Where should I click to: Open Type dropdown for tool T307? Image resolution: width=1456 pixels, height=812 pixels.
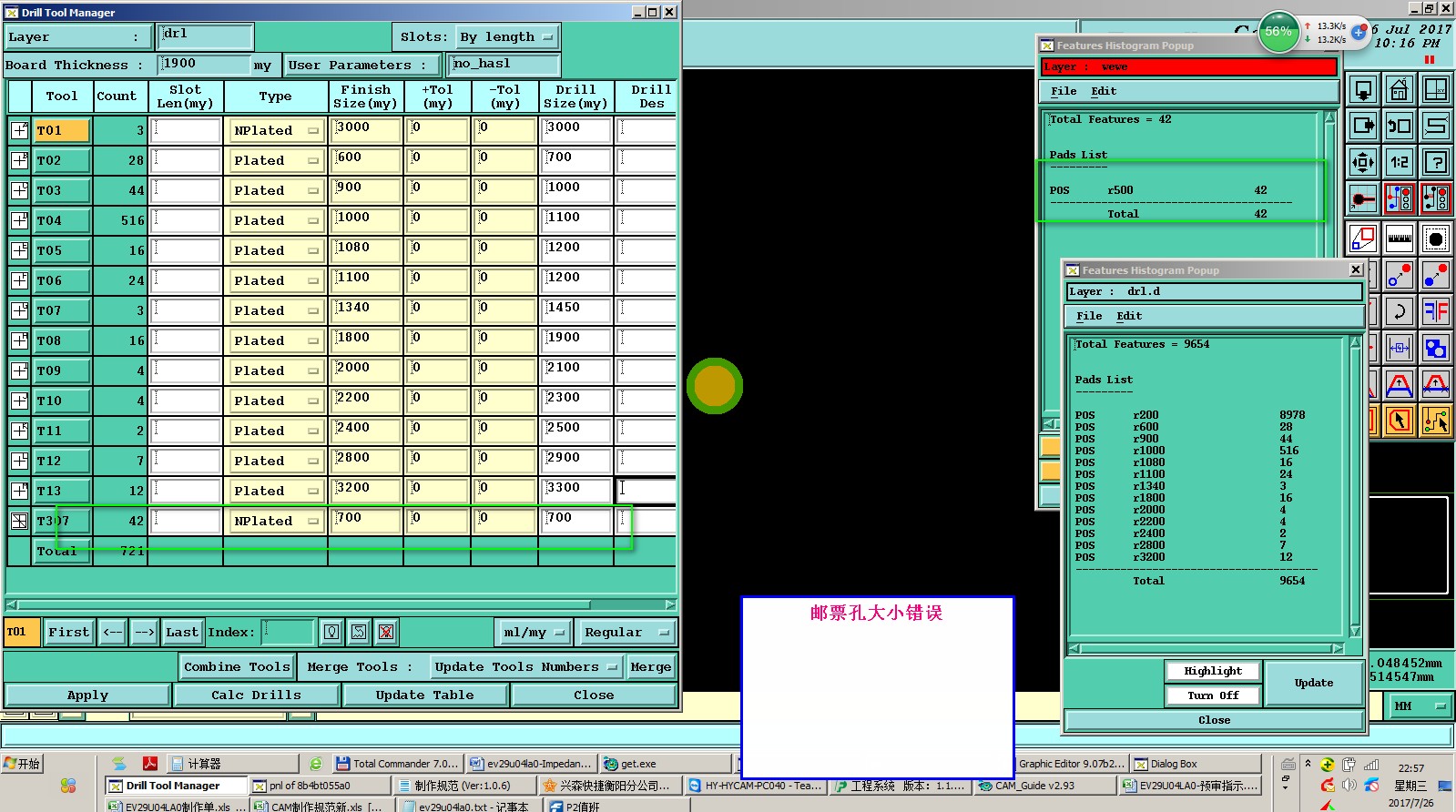click(x=277, y=522)
